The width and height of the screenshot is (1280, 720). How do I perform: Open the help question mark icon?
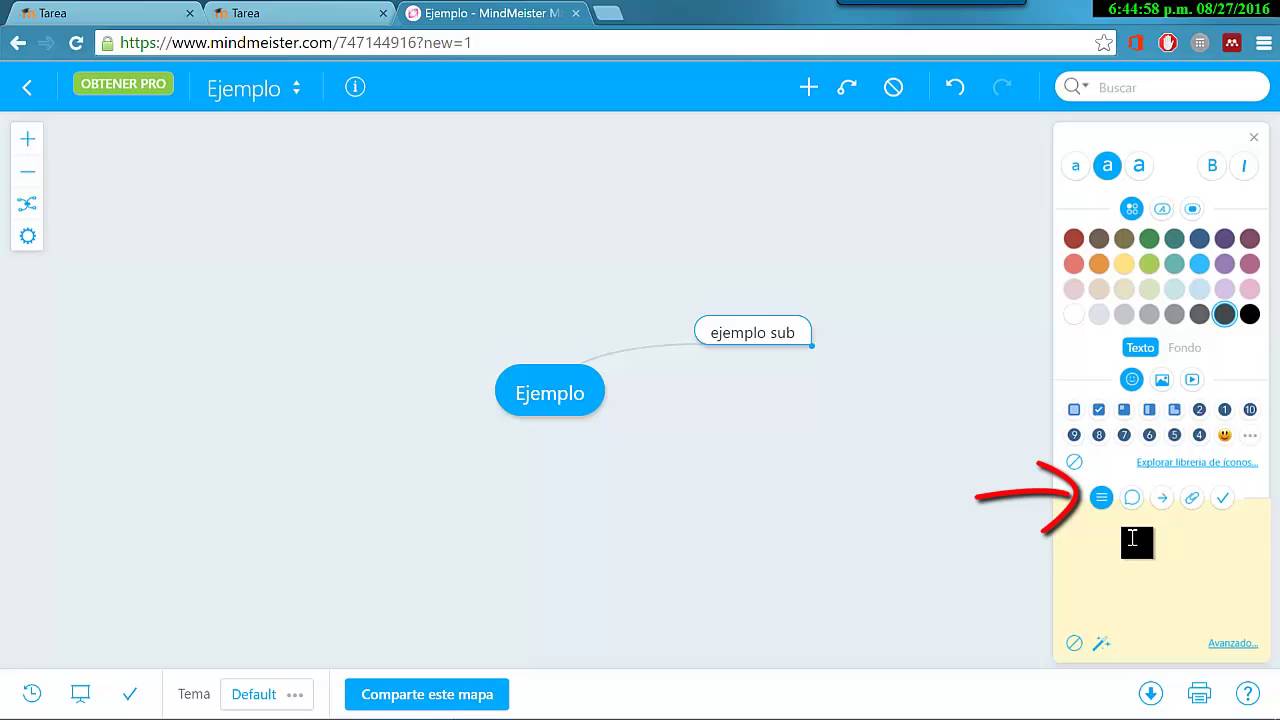point(1247,693)
